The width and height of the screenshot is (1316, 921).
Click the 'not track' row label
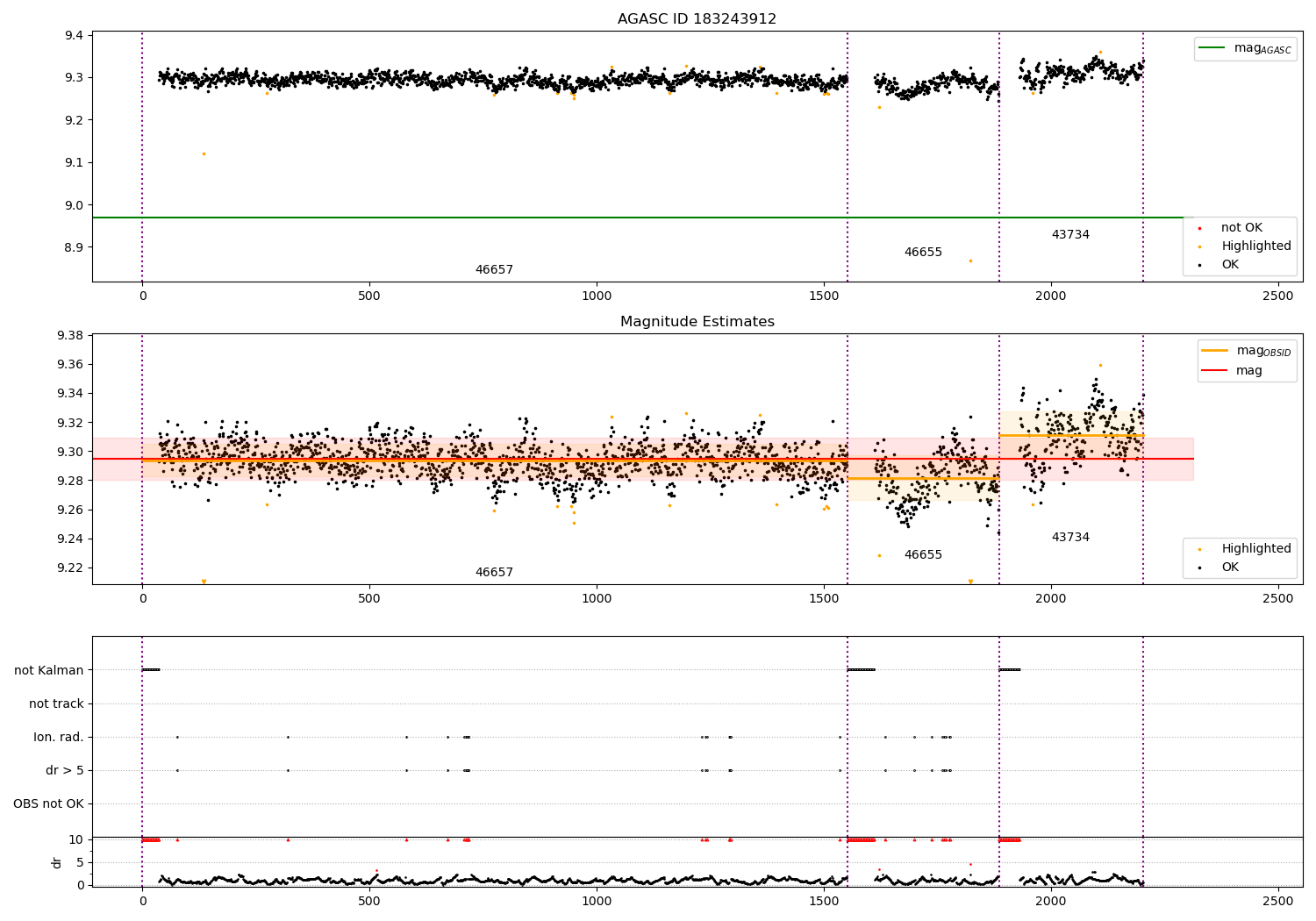[x=56, y=704]
